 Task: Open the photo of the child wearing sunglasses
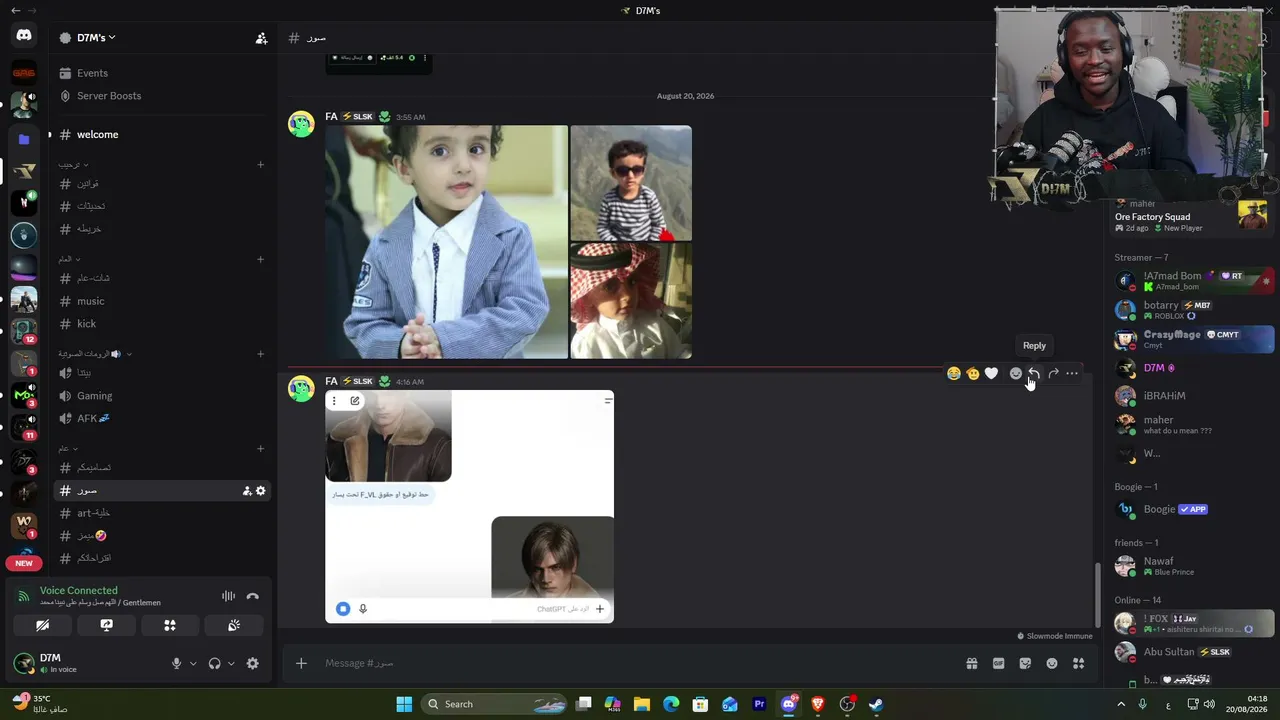(631, 183)
